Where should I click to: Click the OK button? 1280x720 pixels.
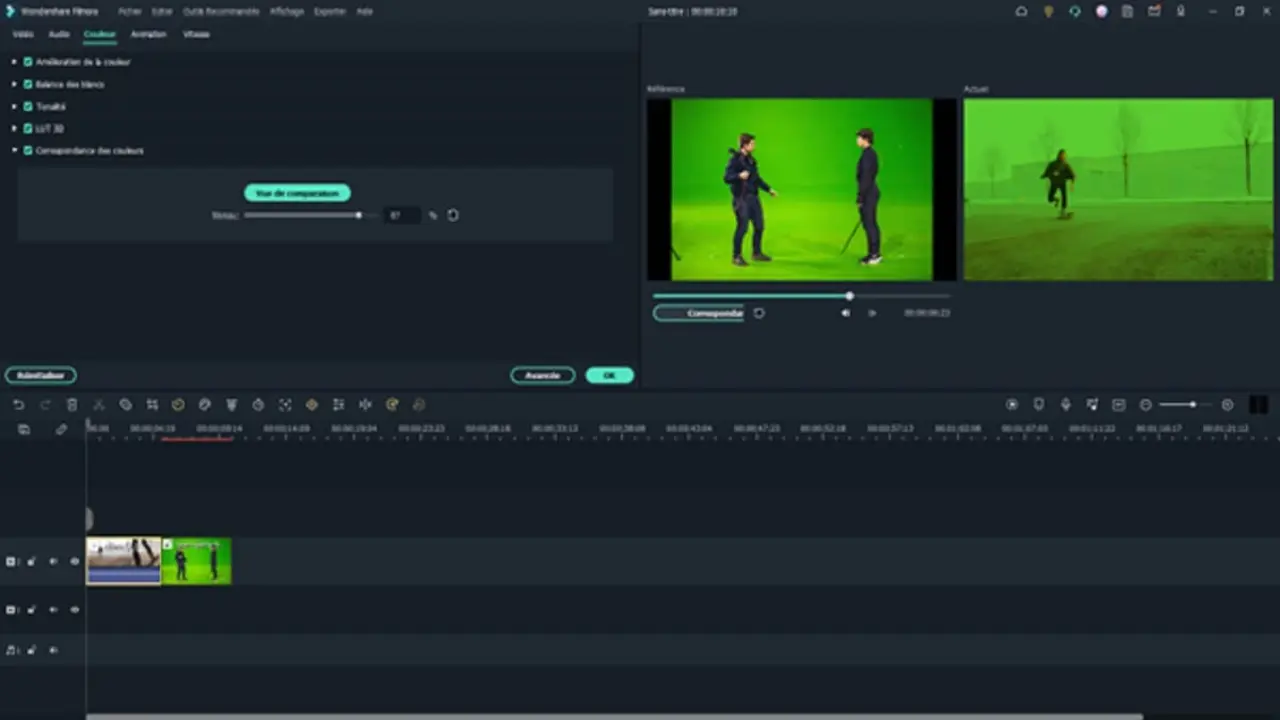coord(609,376)
